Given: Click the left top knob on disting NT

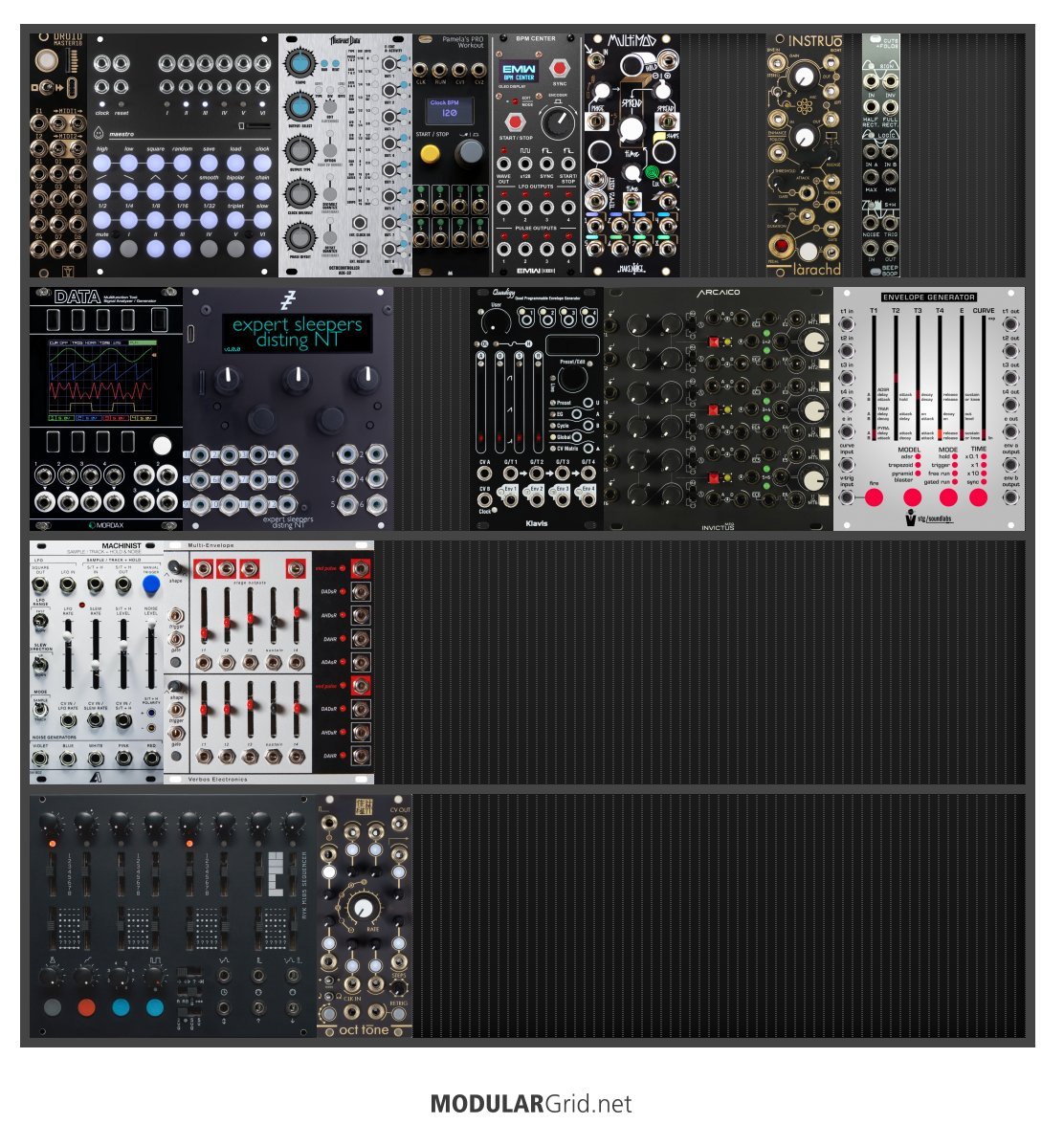Looking at the screenshot, I should pyautogui.click(x=228, y=377).
